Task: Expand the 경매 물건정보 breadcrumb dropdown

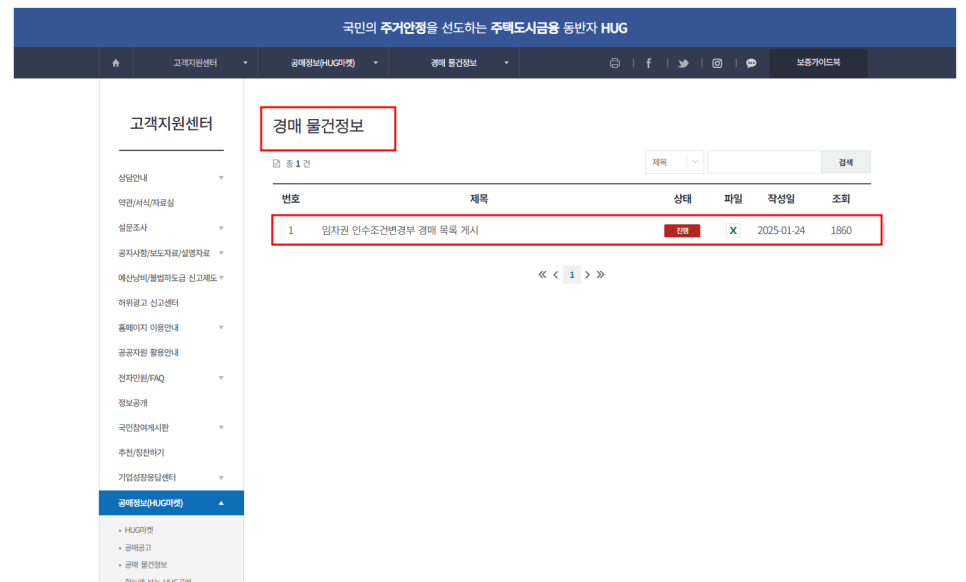Action: click(506, 63)
